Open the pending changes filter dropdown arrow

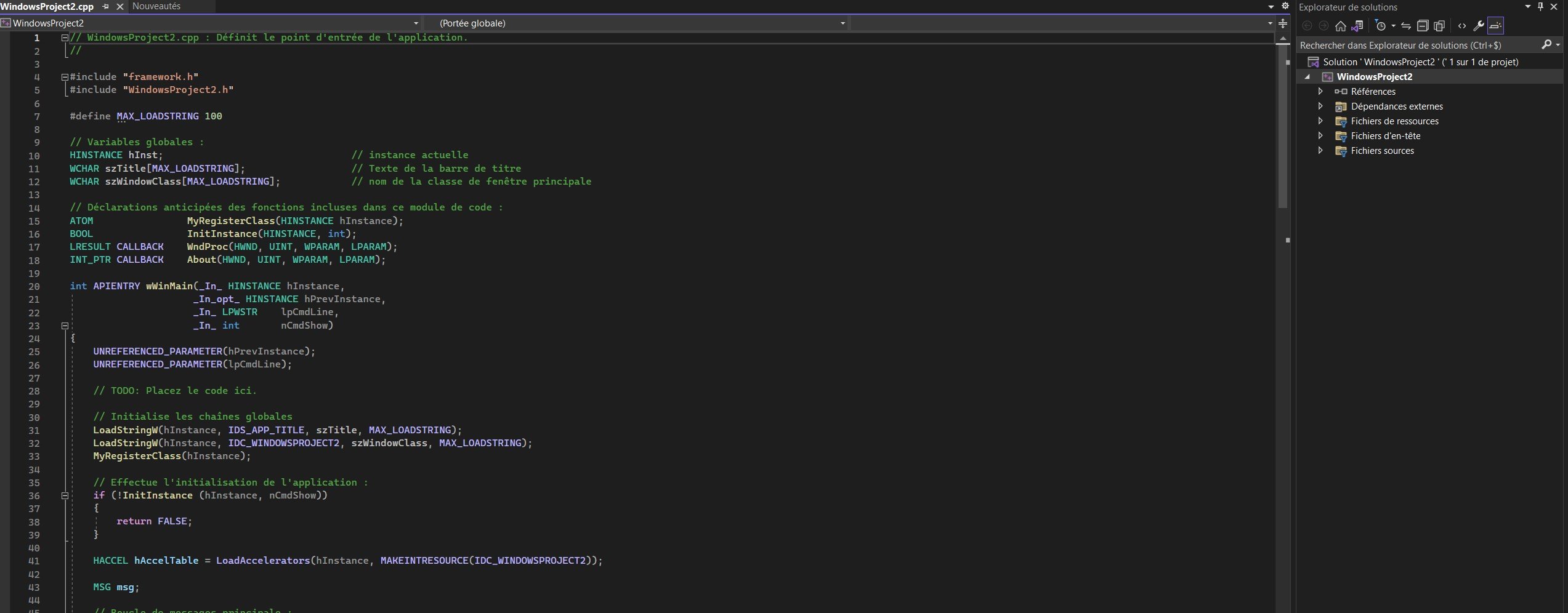(x=1393, y=26)
